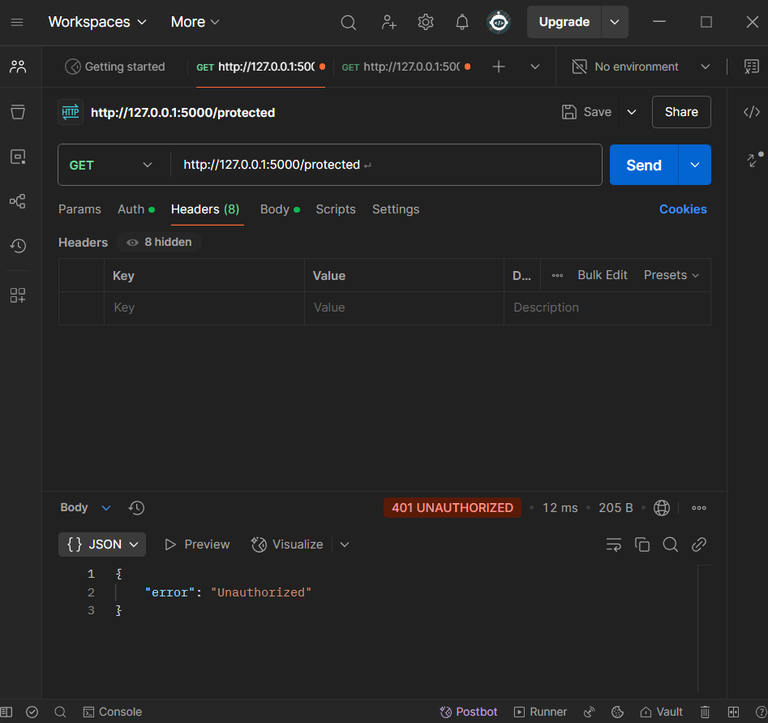Open the Collections sidebar icon
Viewport: 768px width, 723px height.
point(18,112)
